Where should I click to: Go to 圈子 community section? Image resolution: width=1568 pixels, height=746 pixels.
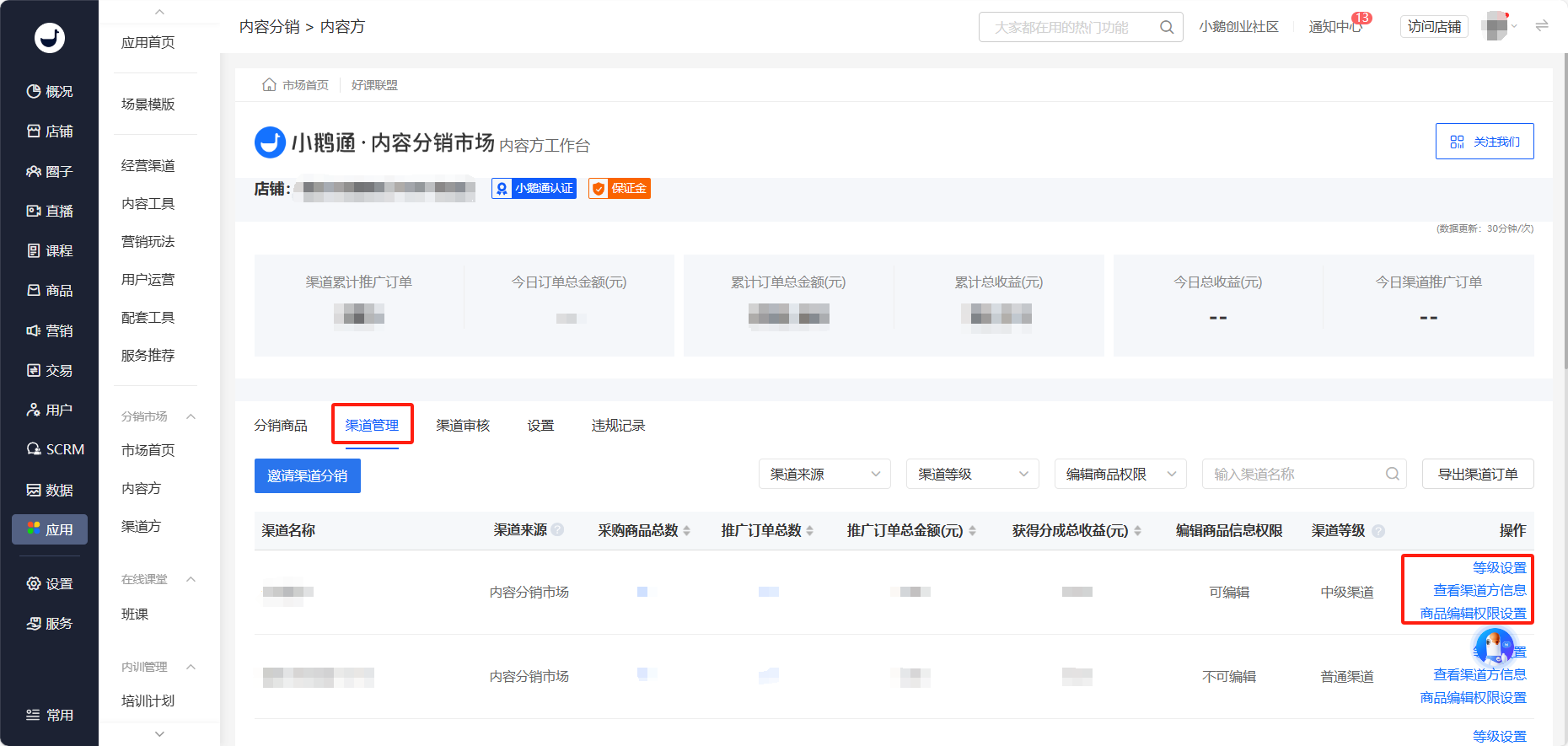(x=50, y=171)
